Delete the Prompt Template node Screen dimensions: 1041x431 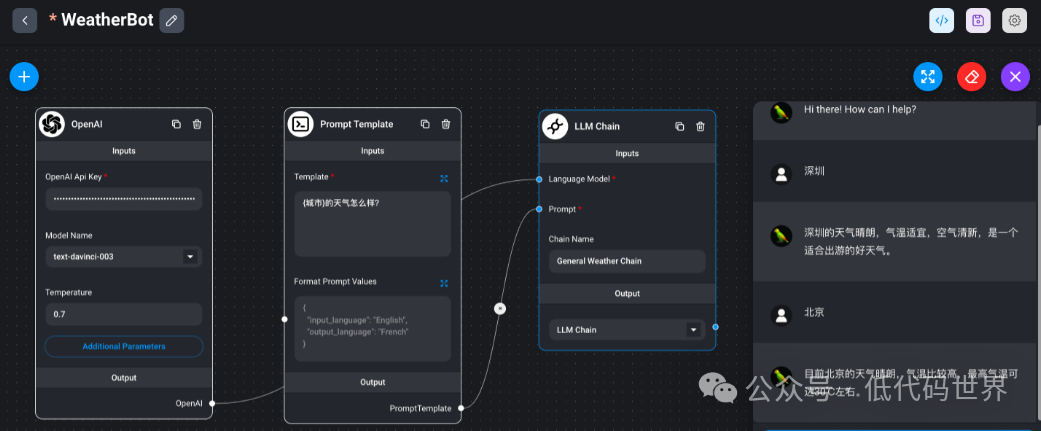click(446, 124)
